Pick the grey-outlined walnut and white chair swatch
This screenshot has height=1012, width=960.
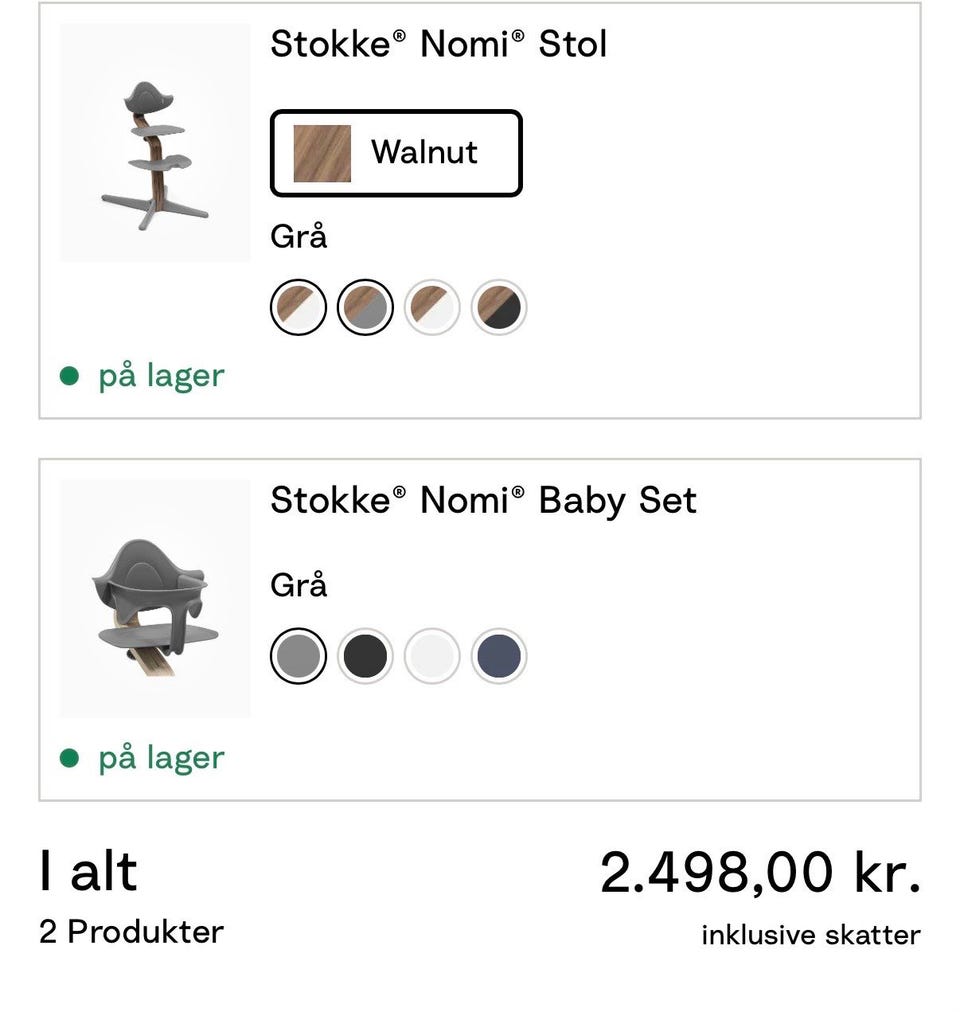tap(432, 307)
